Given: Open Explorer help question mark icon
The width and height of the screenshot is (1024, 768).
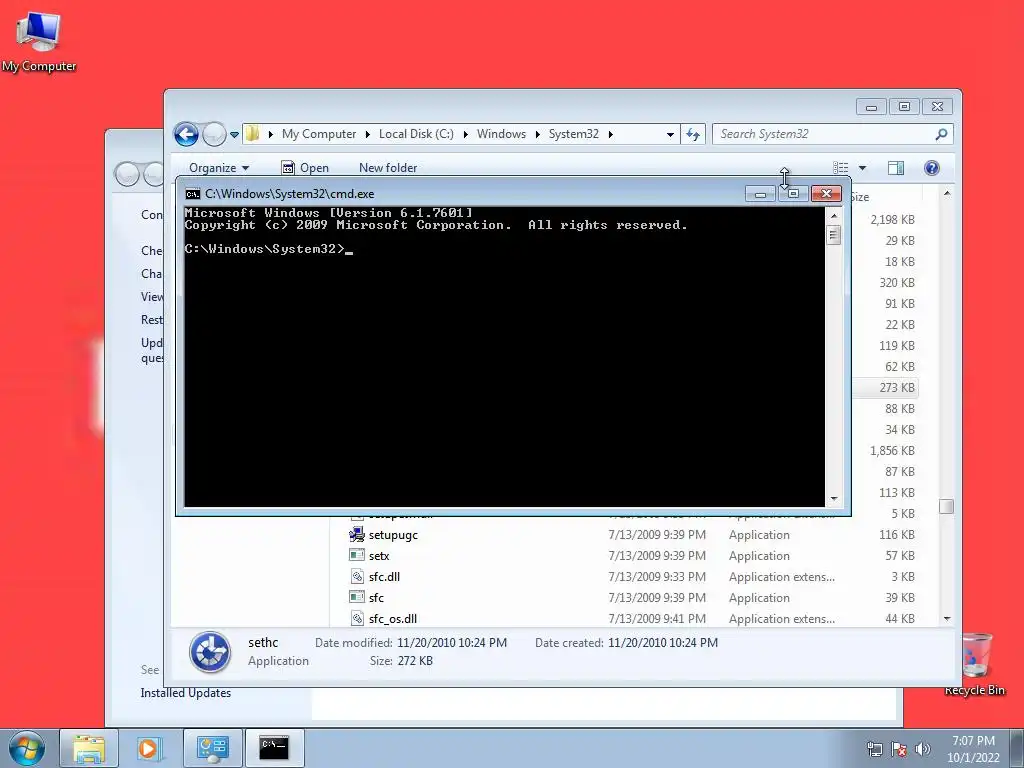Looking at the screenshot, I should coord(932,168).
